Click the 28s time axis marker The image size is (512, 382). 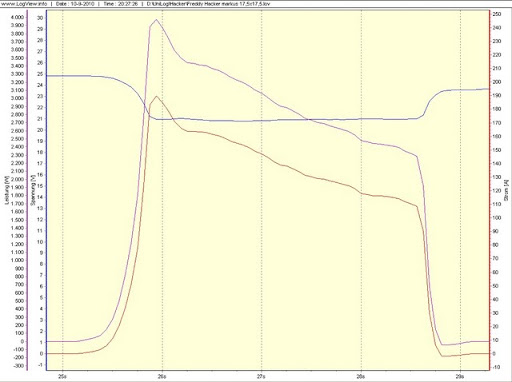point(361,376)
